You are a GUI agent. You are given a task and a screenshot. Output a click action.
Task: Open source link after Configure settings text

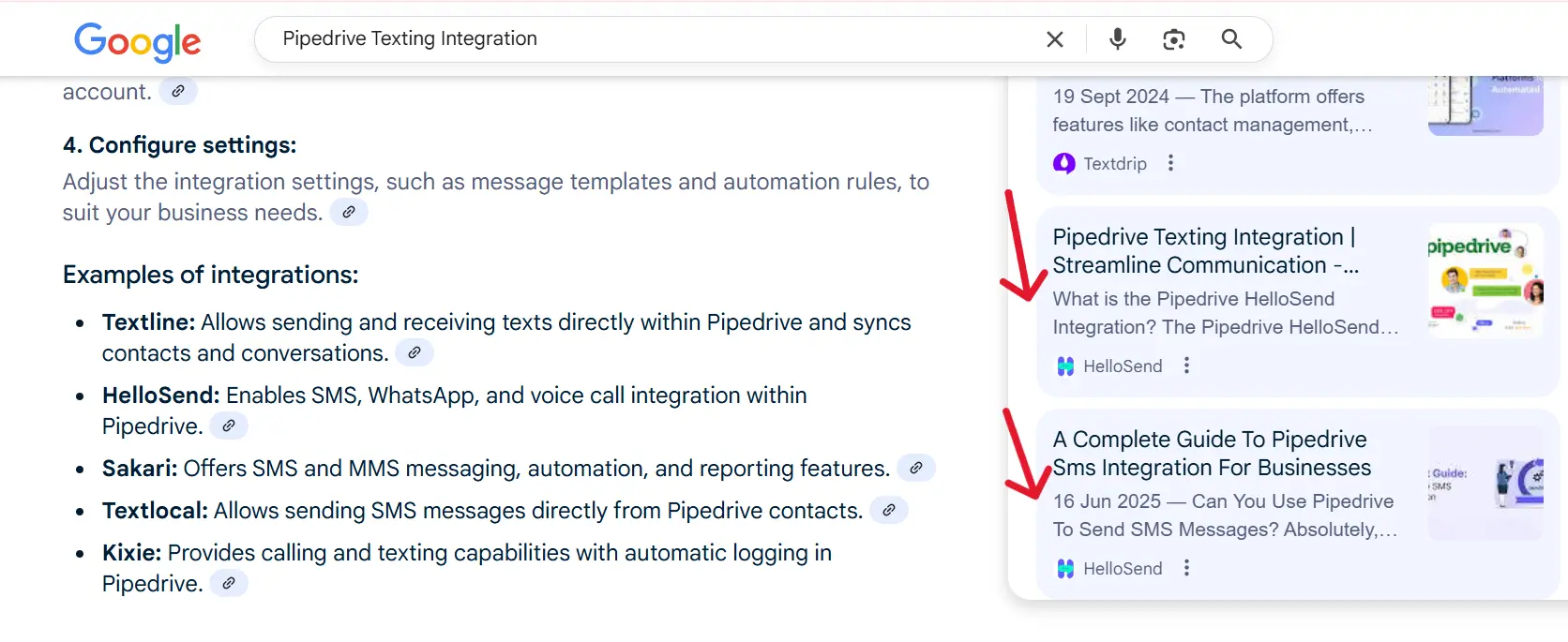coord(348,213)
